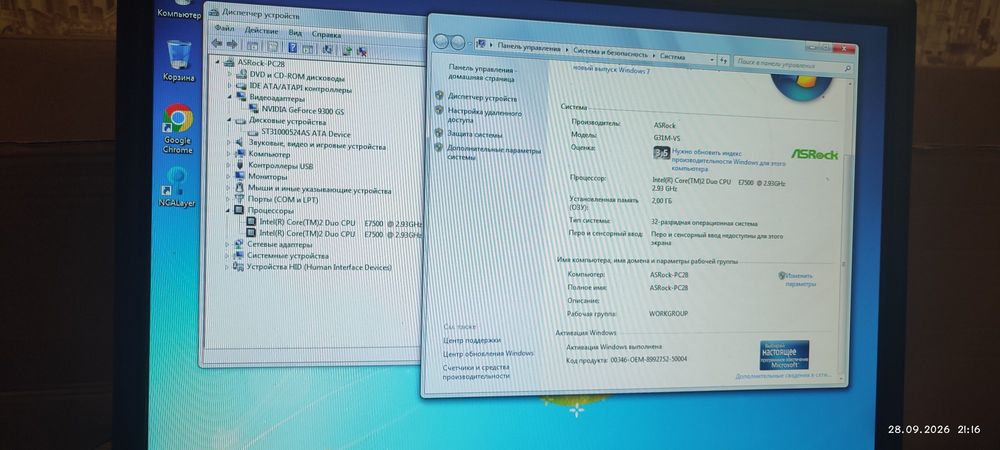Image resolution: width=1000 pixels, height=450 pixels.
Task: Click Forward button in System window
Action: pos(458,43)
